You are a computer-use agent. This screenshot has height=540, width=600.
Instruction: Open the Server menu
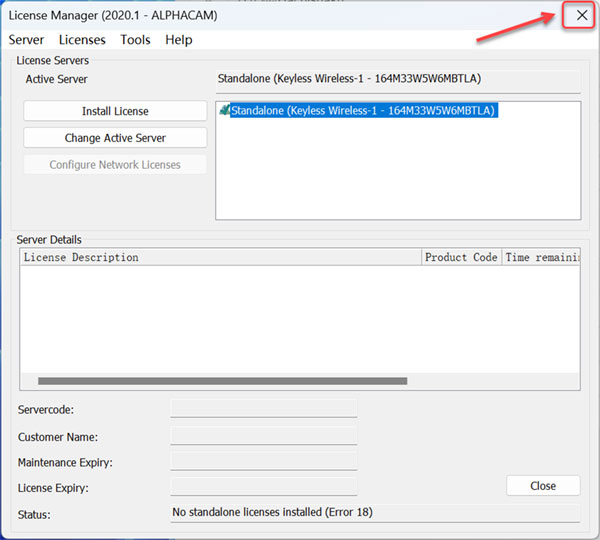pyautogui.click(x=26, y=40)
